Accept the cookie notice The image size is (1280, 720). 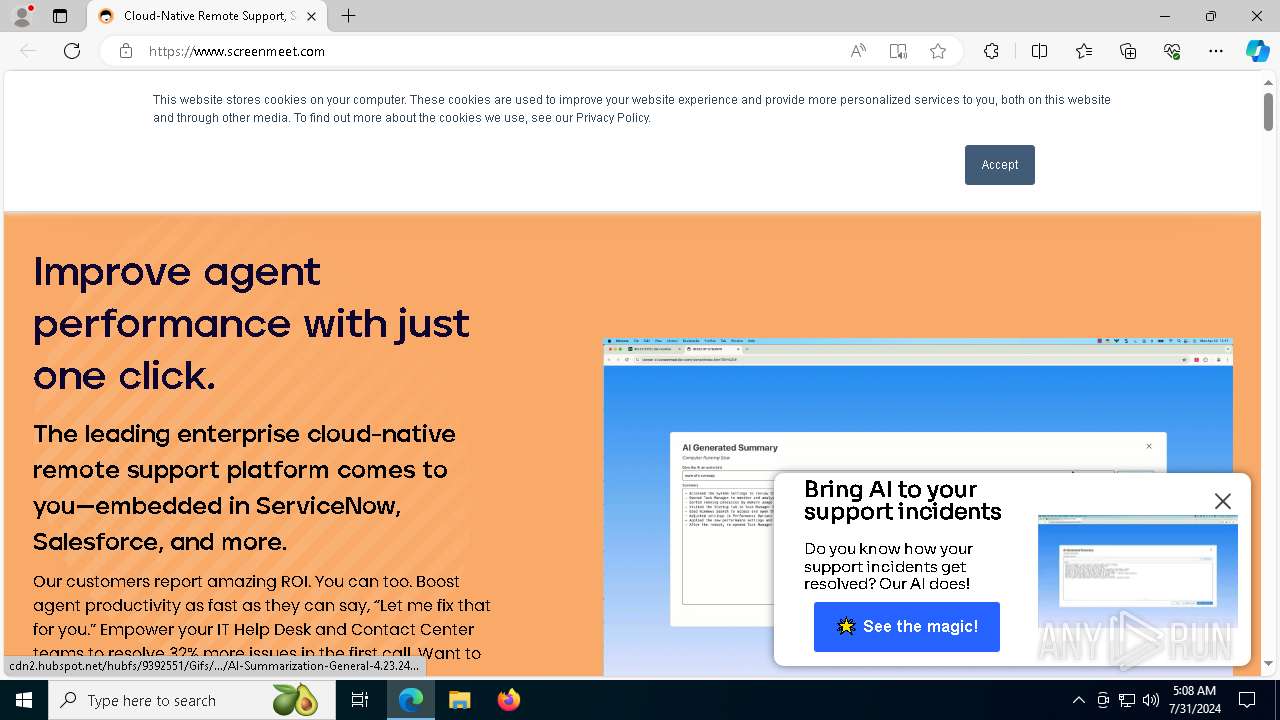pos(1000,165)
